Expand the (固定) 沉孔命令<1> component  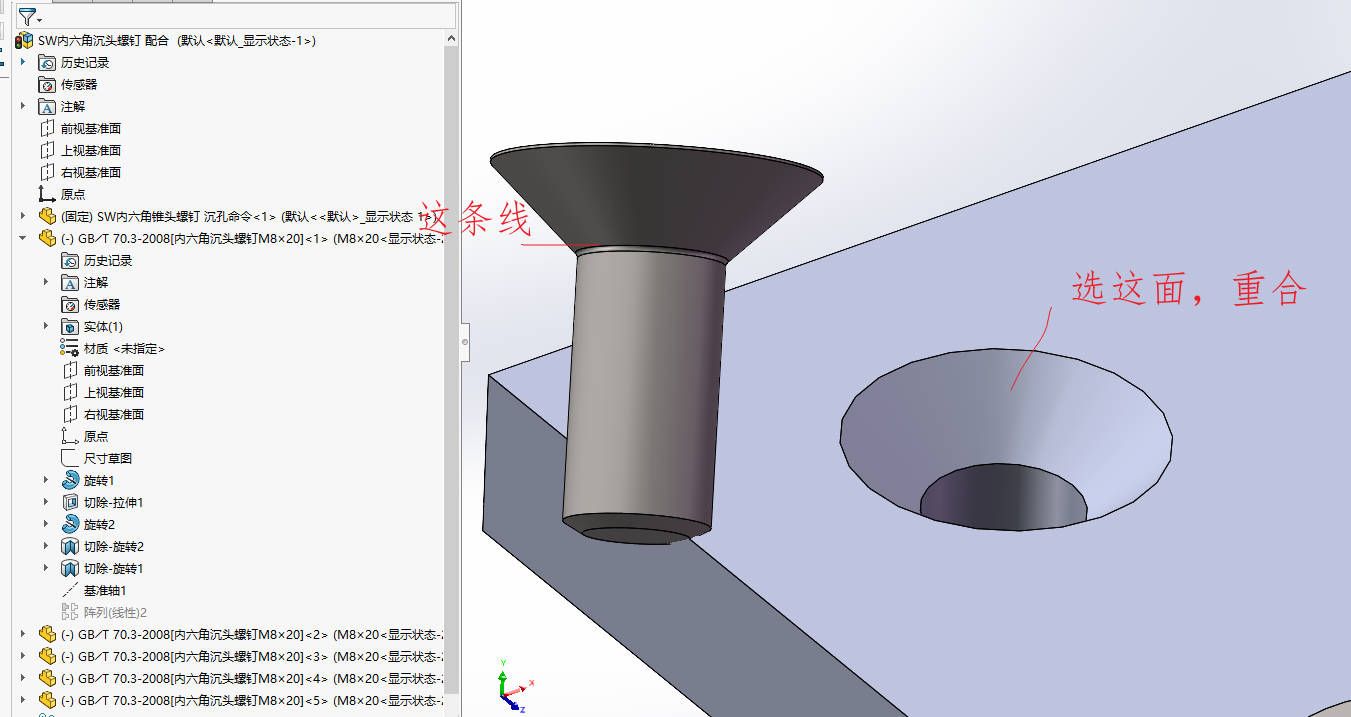click(x=23, y=217)
